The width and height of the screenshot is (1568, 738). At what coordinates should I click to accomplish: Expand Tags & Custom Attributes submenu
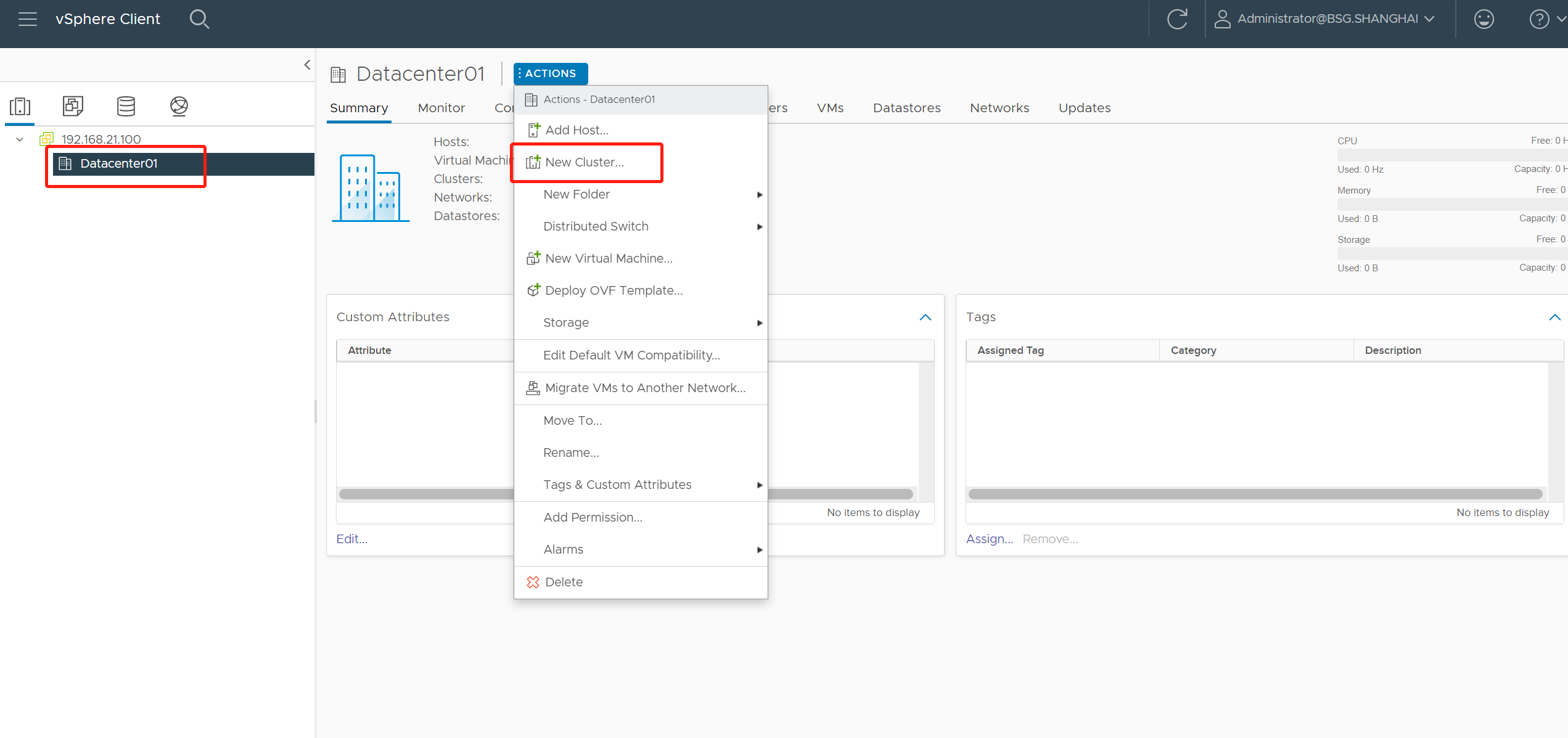click(641, 485)
